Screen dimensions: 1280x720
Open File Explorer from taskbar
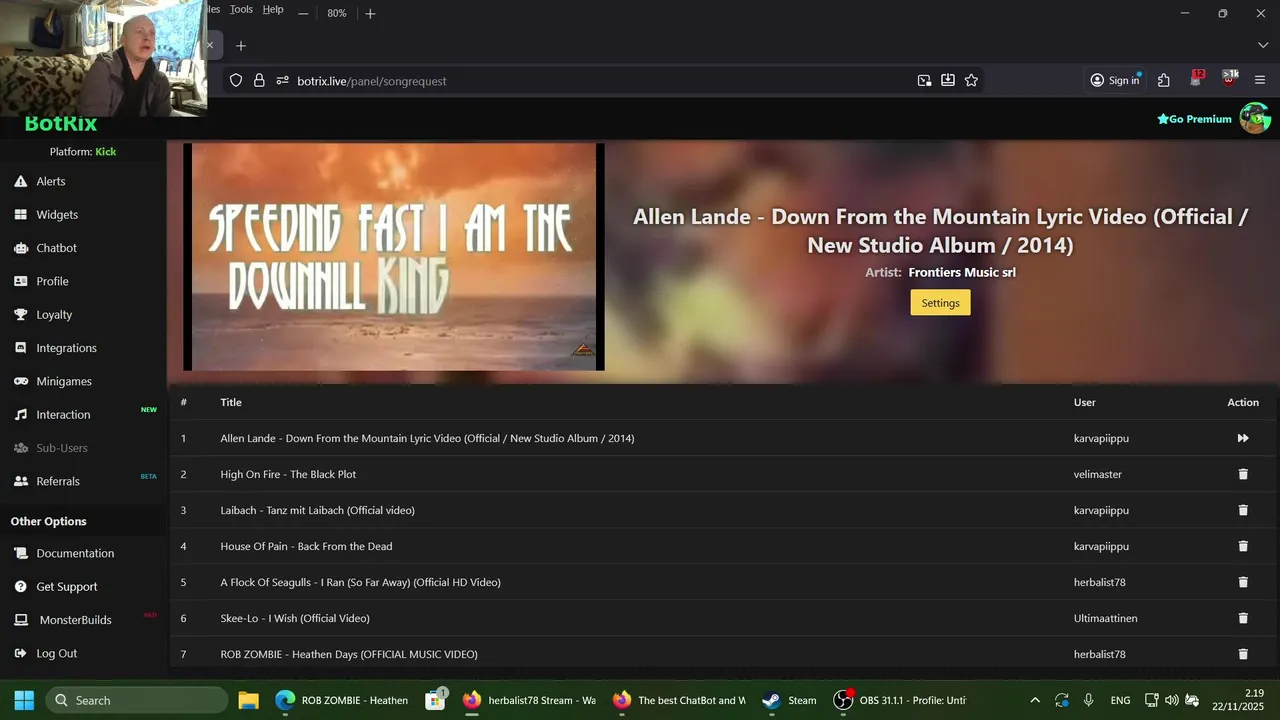coord(248,700)
